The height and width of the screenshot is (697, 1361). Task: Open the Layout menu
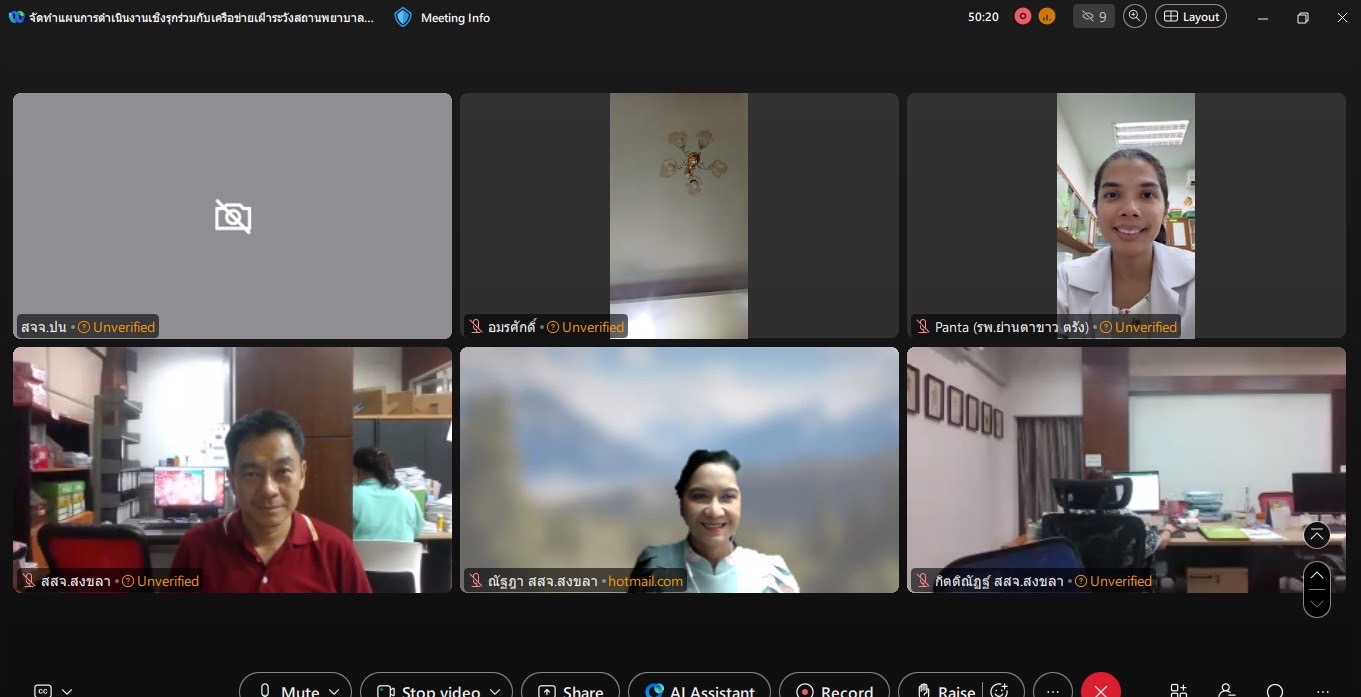(1190, 16)
